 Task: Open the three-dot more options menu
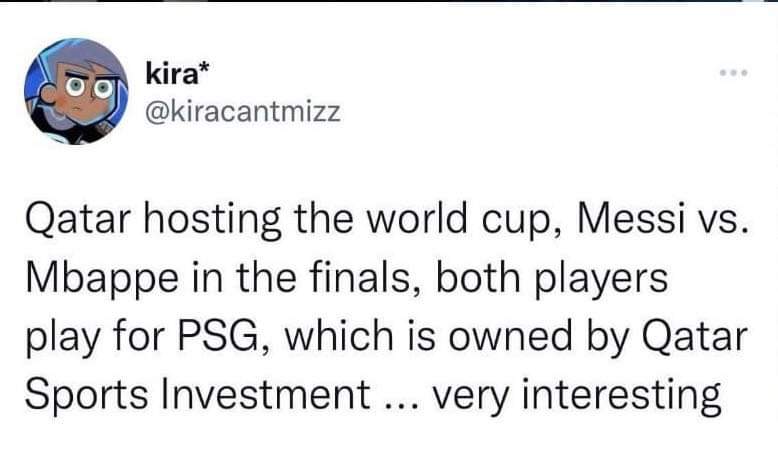734,73
